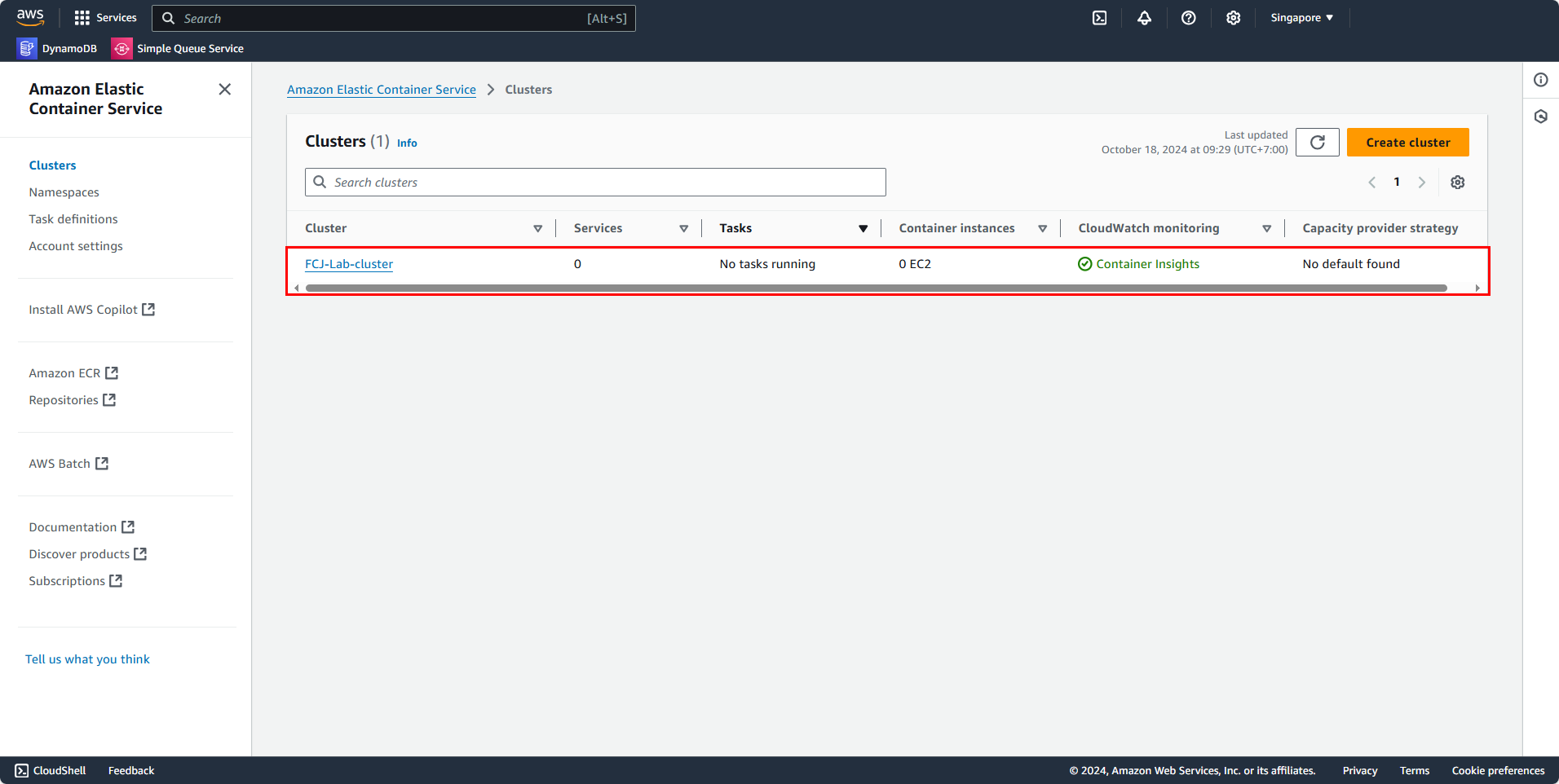Select Task definitions in the sidebar
The image size is (1559, 784).
click(x=73, y=219)
